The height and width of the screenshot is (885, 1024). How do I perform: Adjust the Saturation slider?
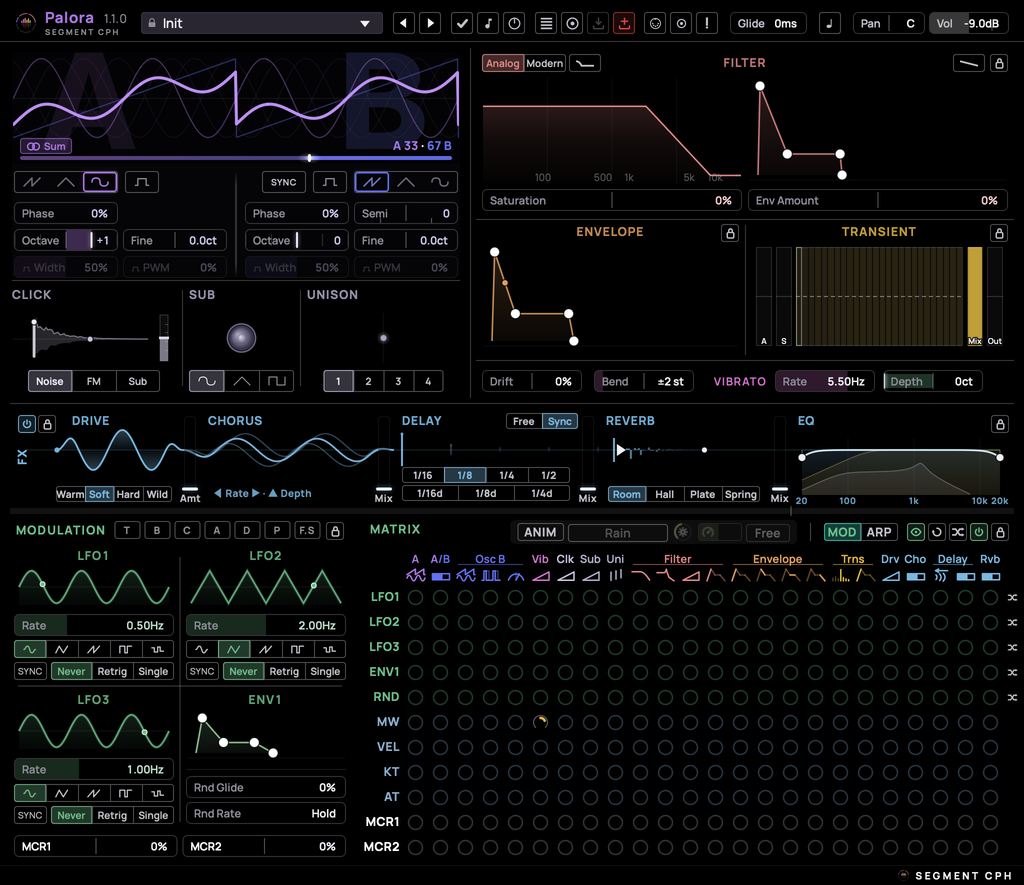tap(611, 201)
